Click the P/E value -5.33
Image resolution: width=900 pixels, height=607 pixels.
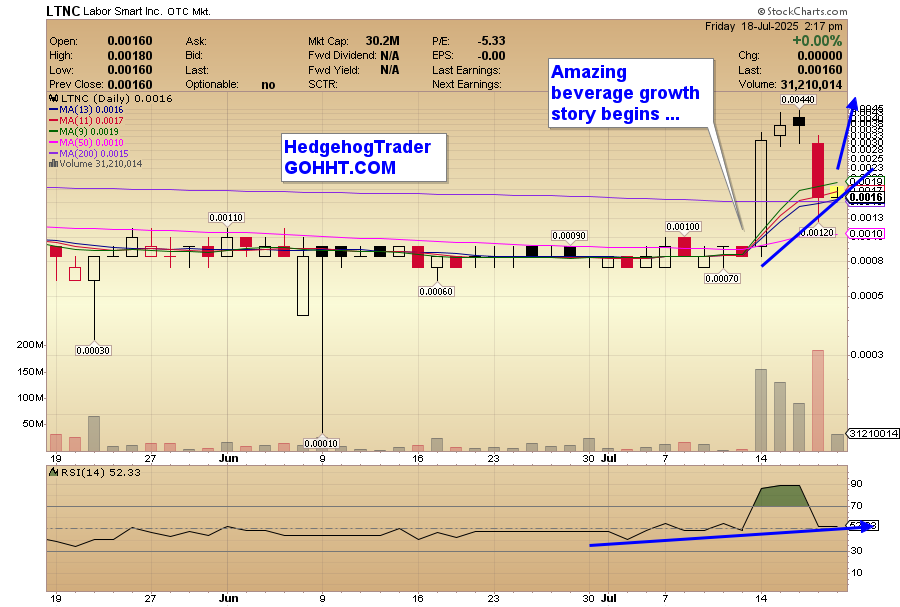[x=491, y=41]
